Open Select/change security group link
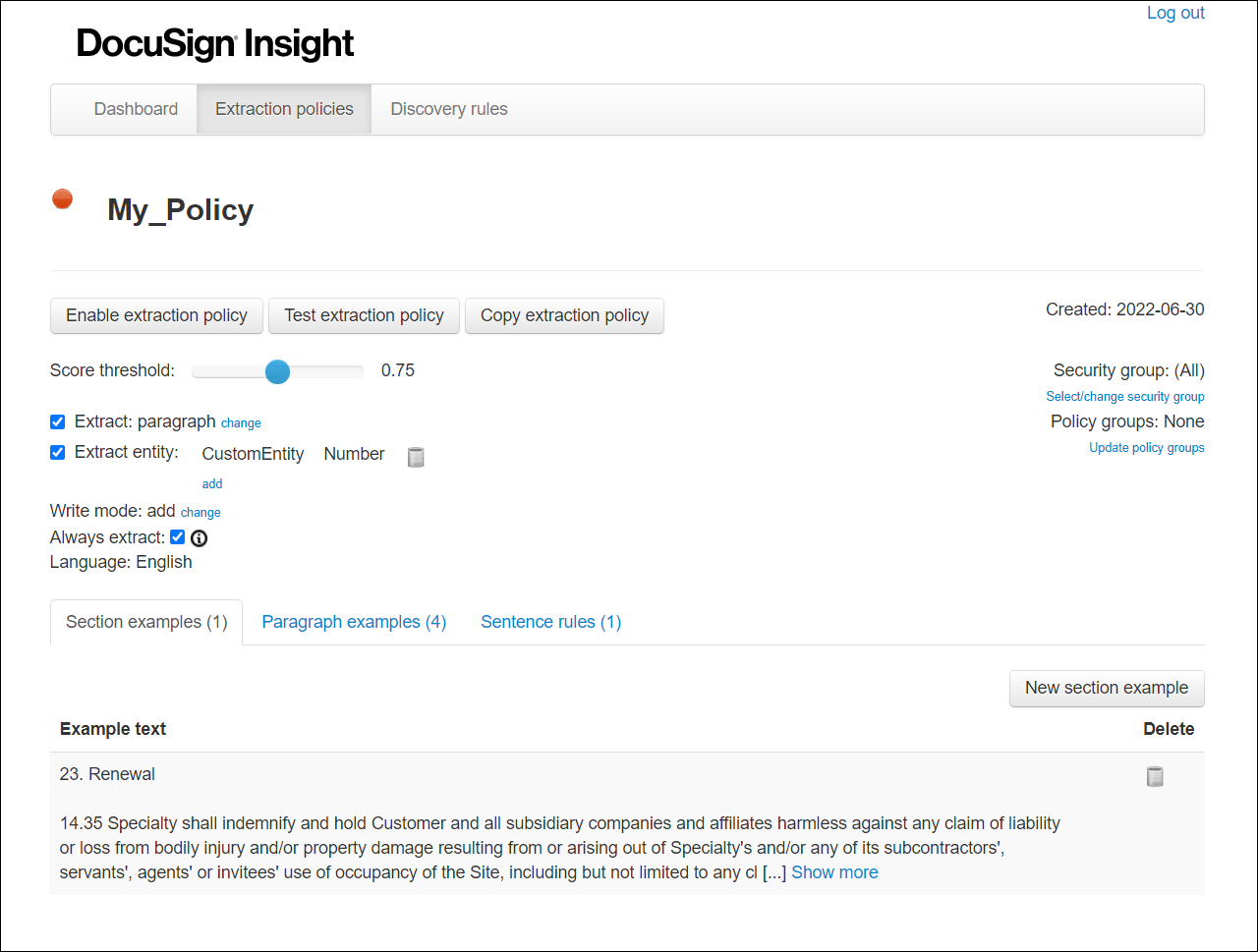 1124,396
